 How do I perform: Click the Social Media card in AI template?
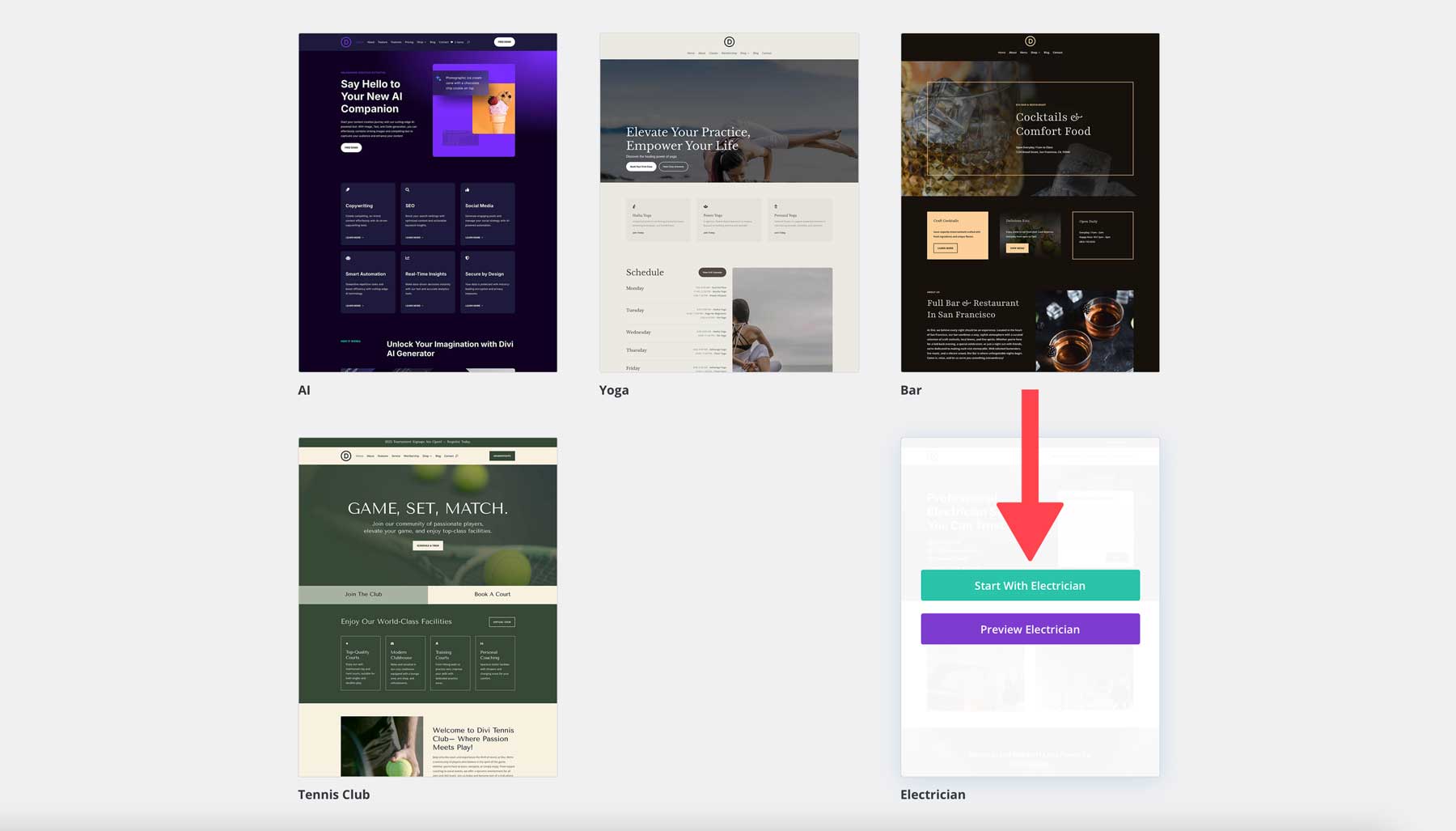click(487, 214)
